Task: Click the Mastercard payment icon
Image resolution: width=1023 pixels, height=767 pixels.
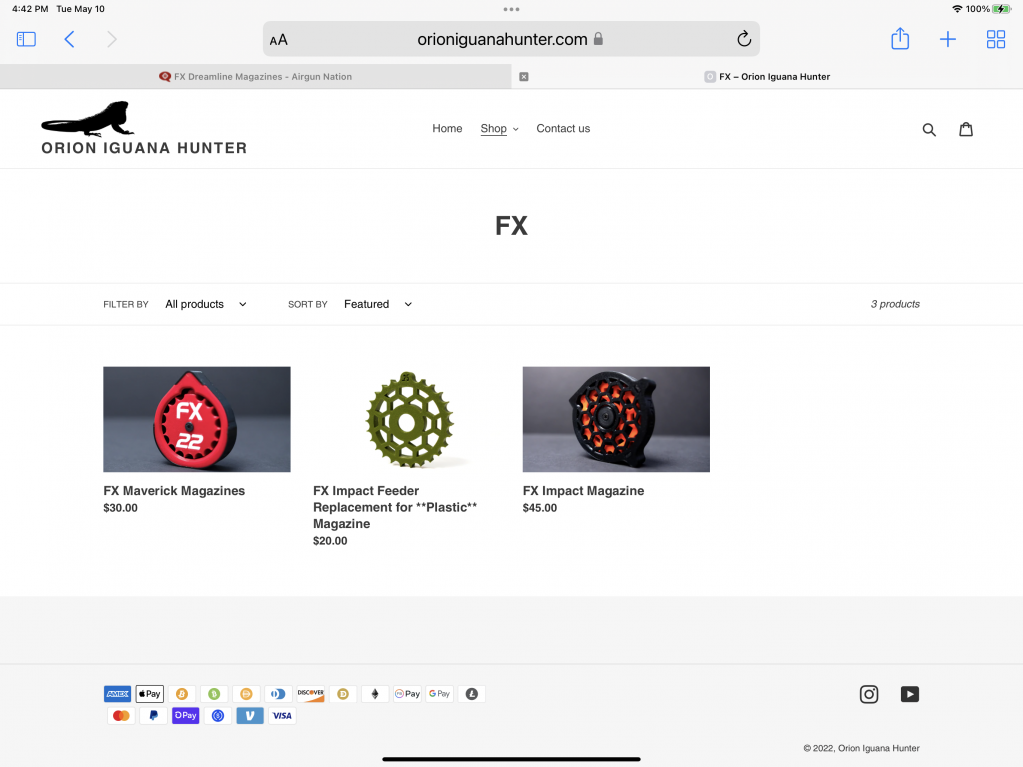Action: (x=121, y=715)
